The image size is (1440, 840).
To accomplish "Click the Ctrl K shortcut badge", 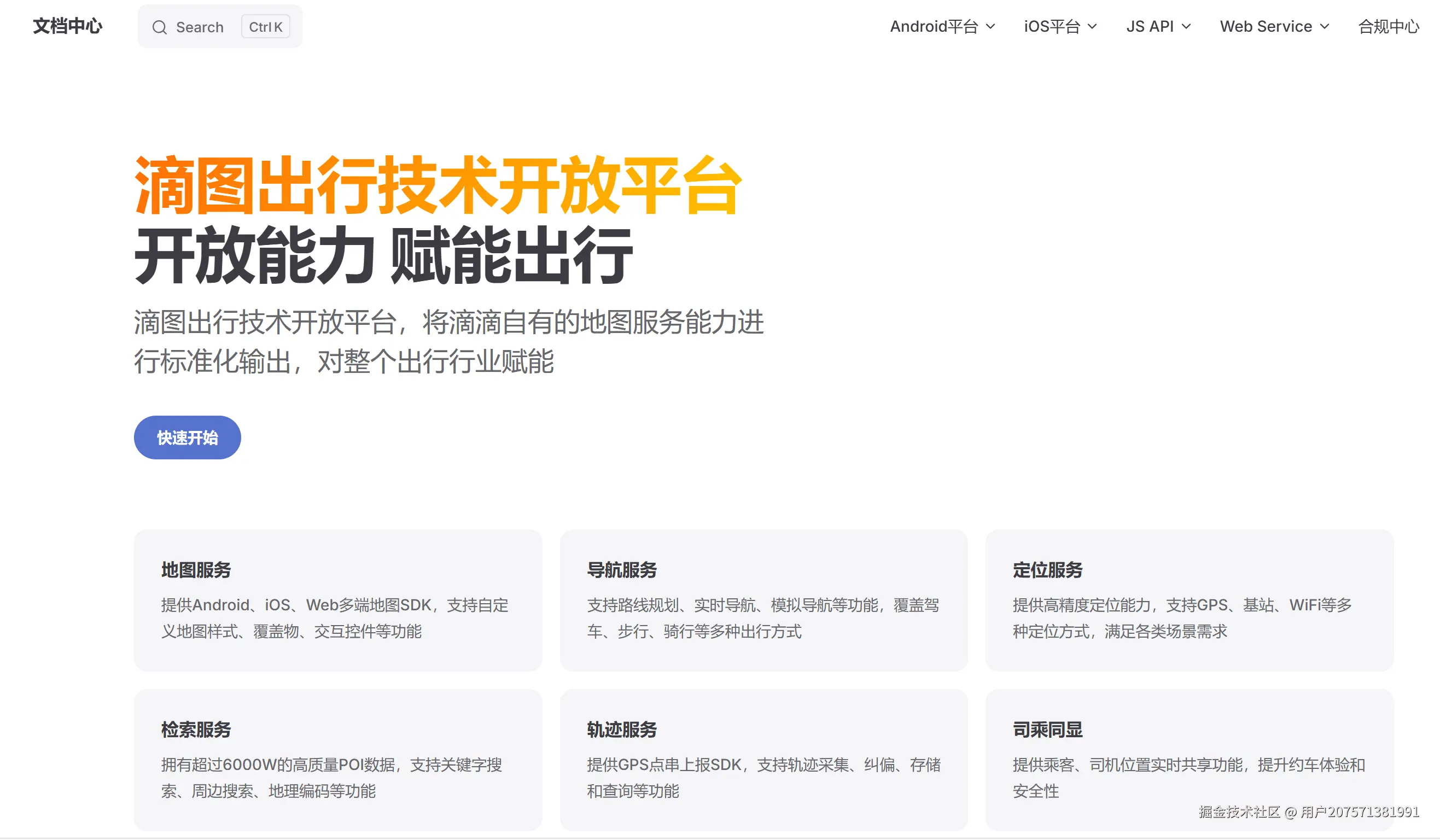I will tap(265, 26).
